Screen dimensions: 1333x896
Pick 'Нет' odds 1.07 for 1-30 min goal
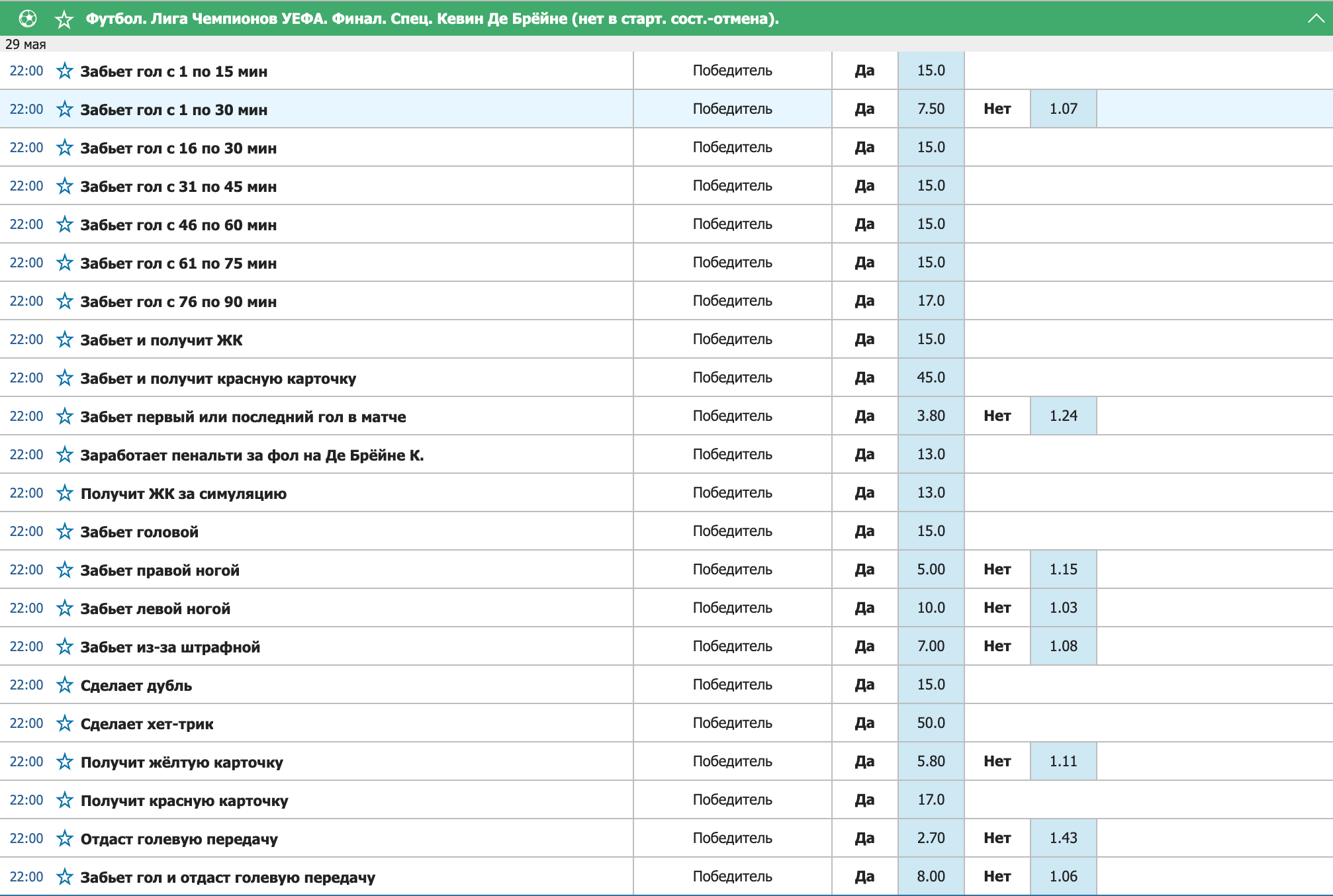(x=1063, y=109)
